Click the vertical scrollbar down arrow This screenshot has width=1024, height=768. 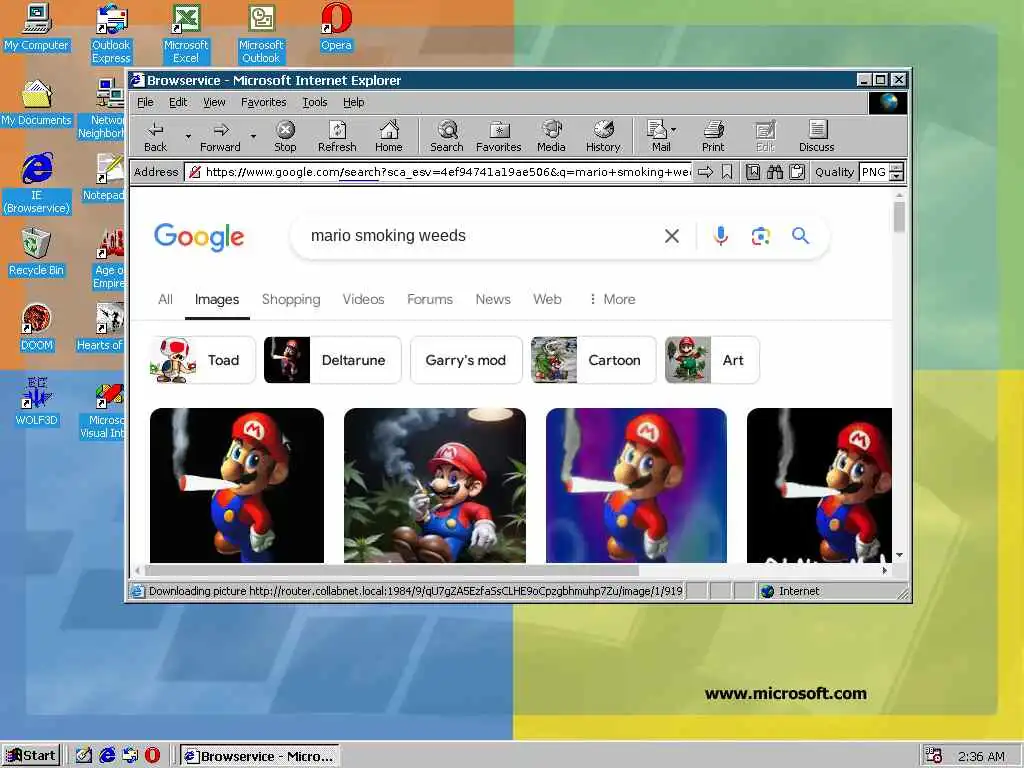(x=899, y=555)
